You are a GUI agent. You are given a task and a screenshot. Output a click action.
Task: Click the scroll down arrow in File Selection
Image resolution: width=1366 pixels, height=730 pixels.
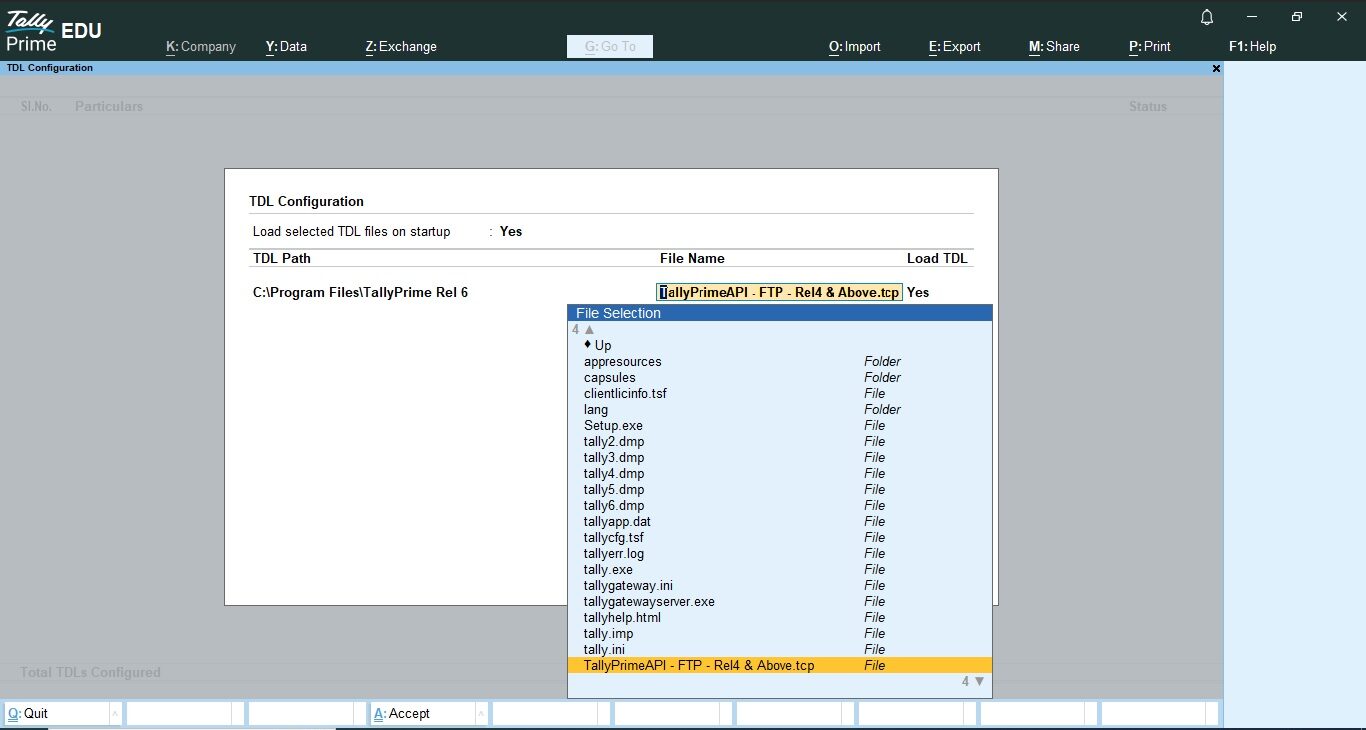(979, 681)
